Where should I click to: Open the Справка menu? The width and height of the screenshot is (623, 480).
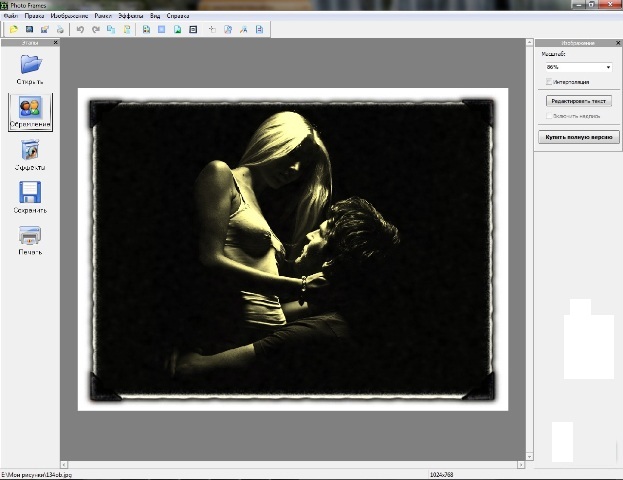[x=178, y=17]
